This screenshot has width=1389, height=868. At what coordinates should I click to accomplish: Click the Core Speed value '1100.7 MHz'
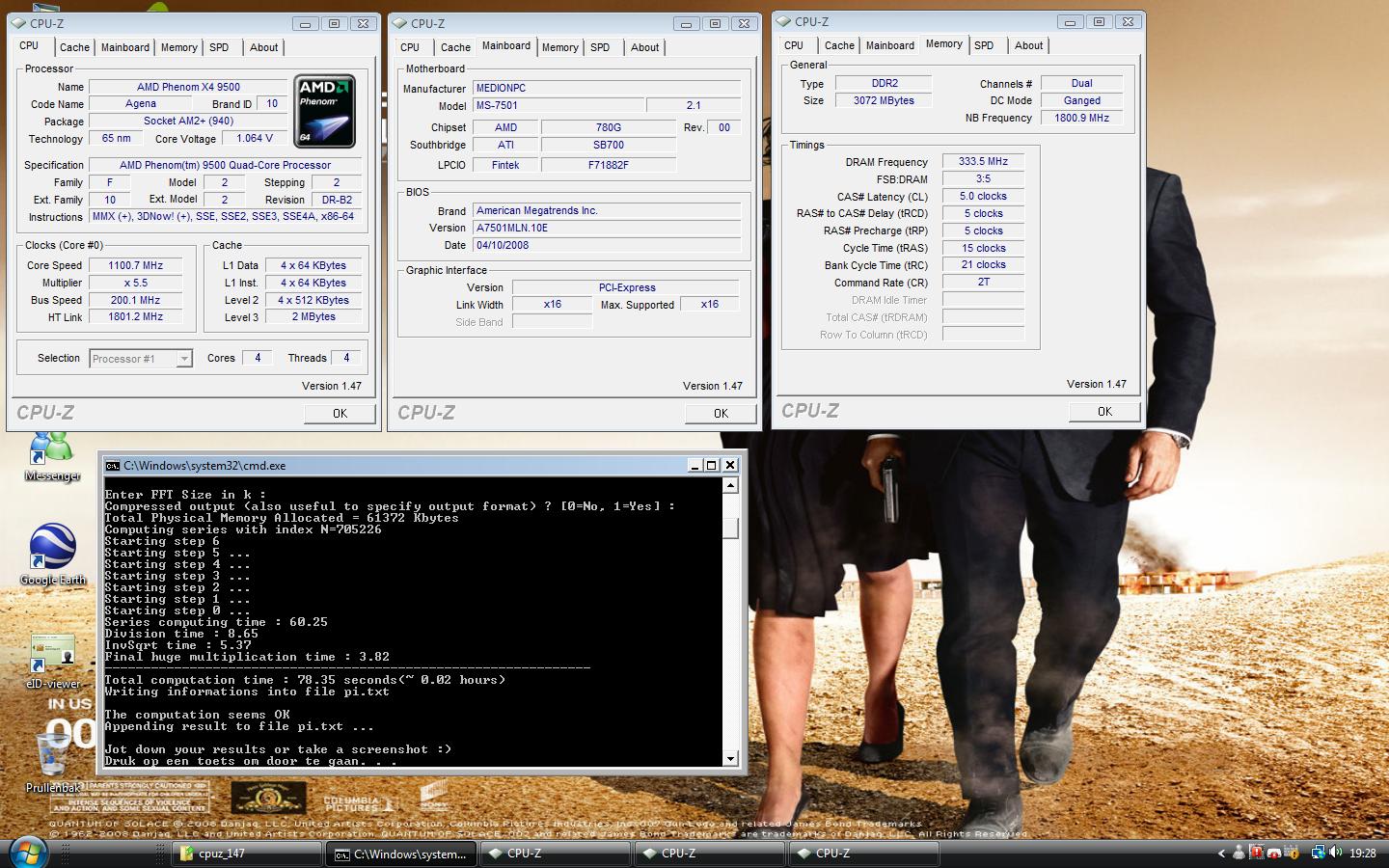(136, 265)
